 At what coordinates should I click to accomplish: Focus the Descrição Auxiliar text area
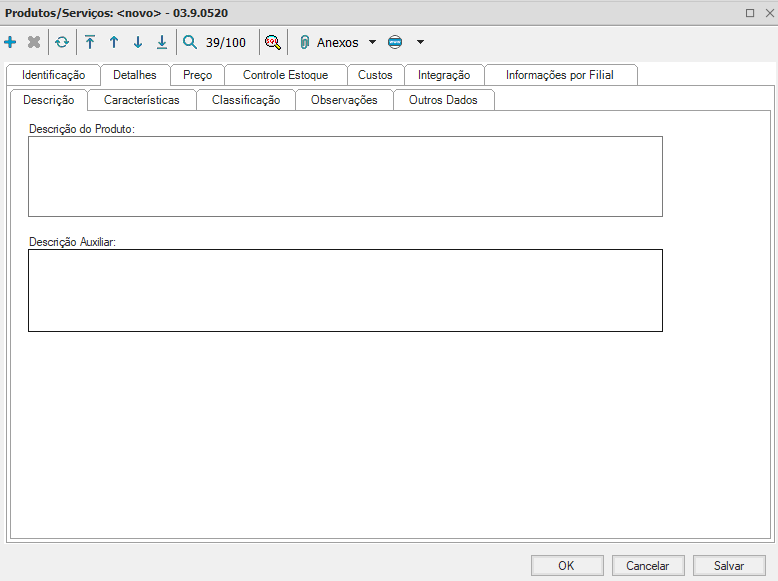345,290
